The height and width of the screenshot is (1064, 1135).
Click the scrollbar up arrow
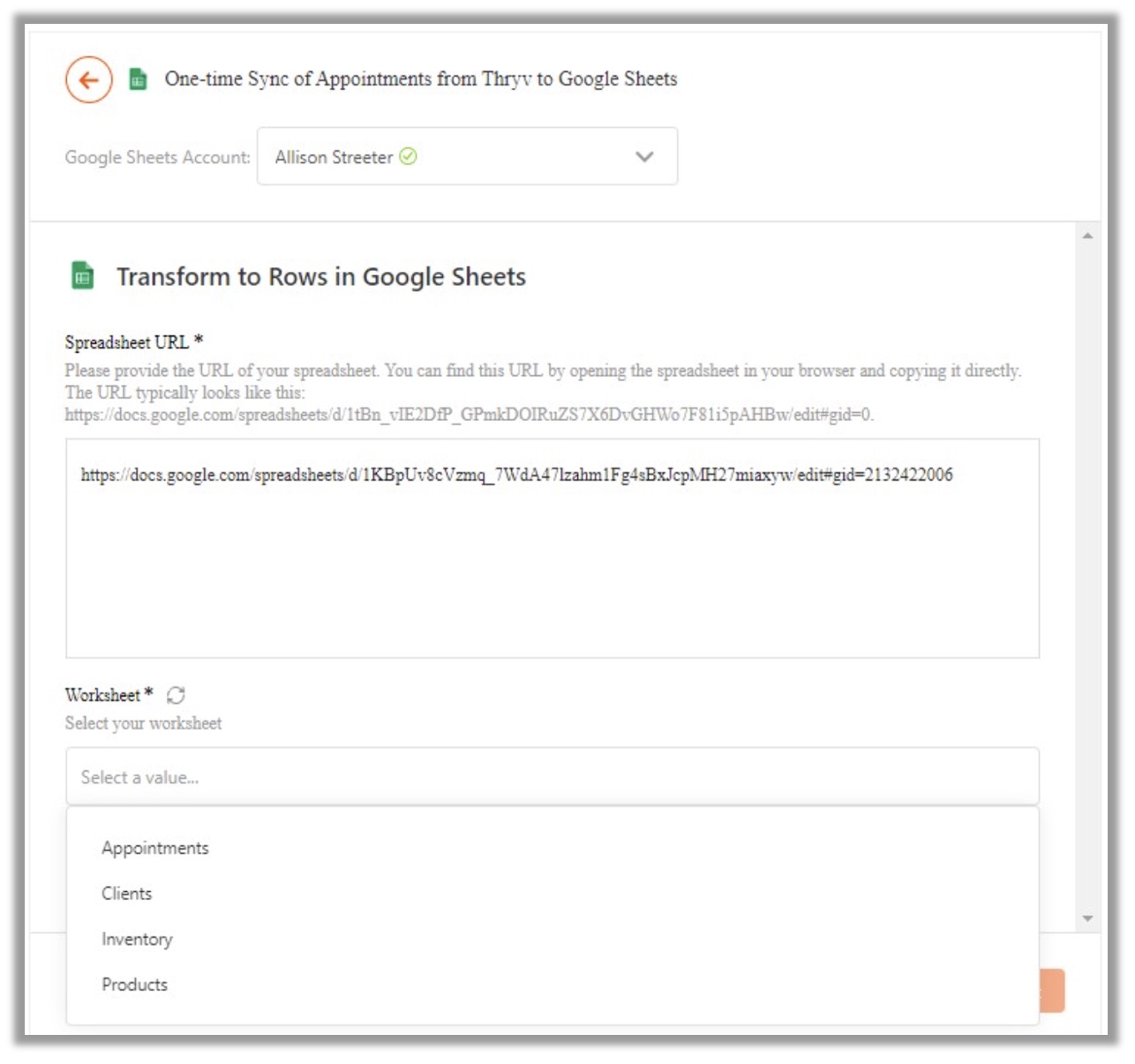tap(1087, 236)
